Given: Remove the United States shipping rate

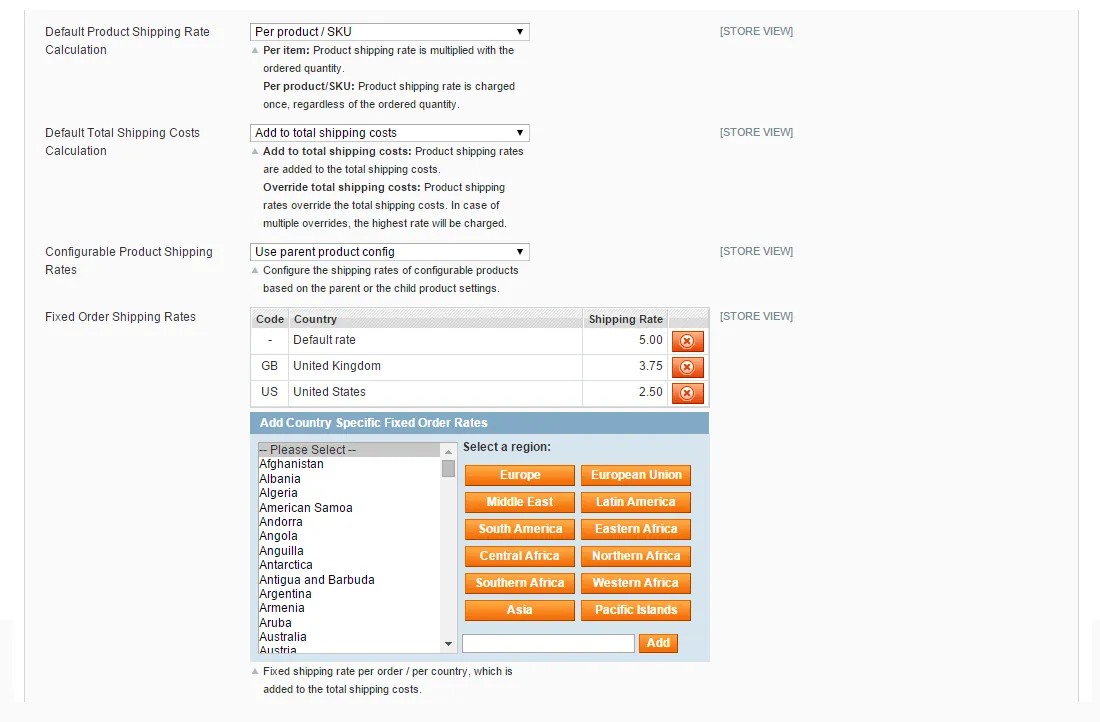Looking at the screenshot, I should (x=688, y=393).
